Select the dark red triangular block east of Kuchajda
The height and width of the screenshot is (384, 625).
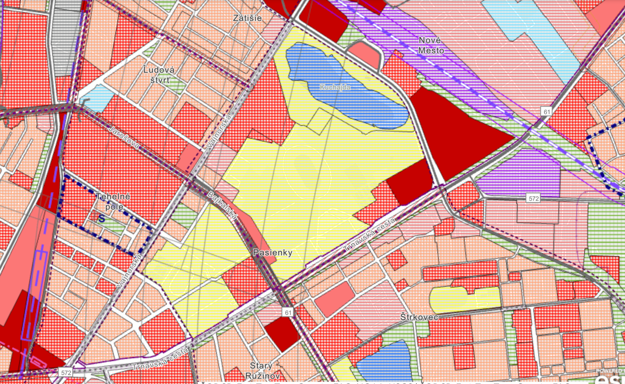point(458,132)
